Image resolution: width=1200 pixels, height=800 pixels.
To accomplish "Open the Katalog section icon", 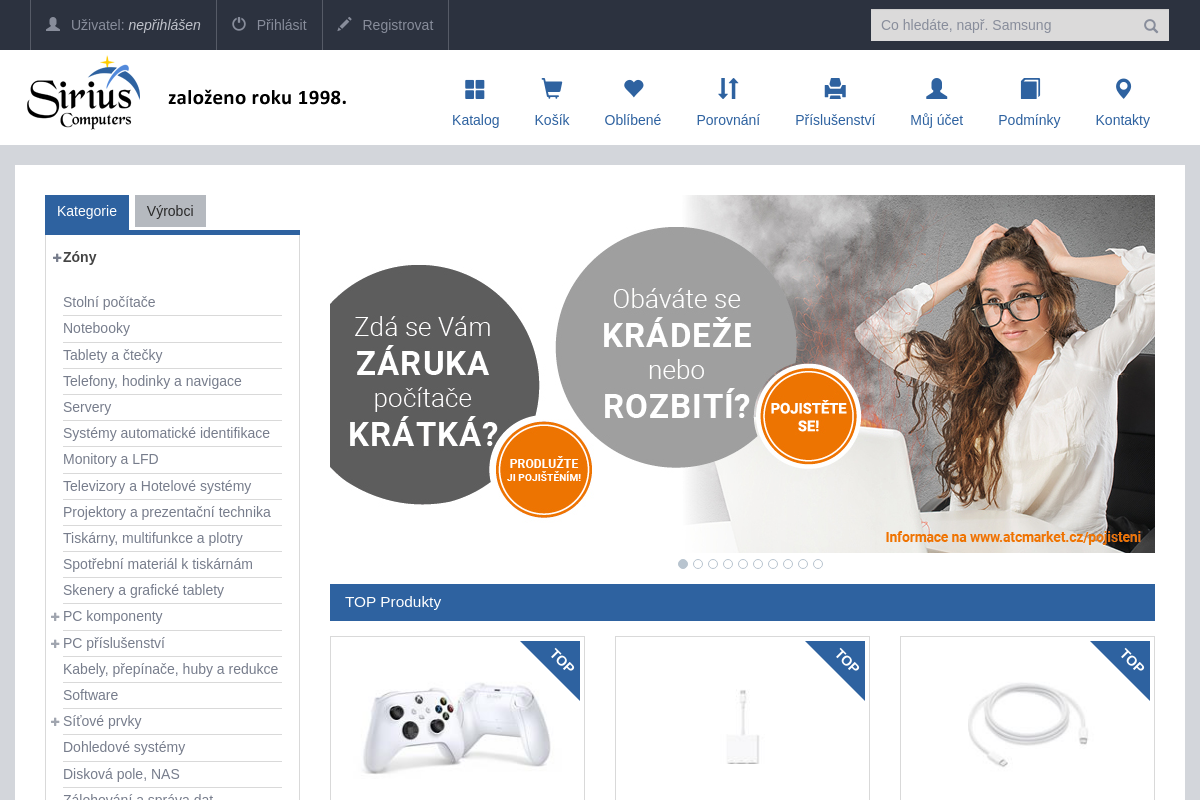I will (x=475, y=88).
